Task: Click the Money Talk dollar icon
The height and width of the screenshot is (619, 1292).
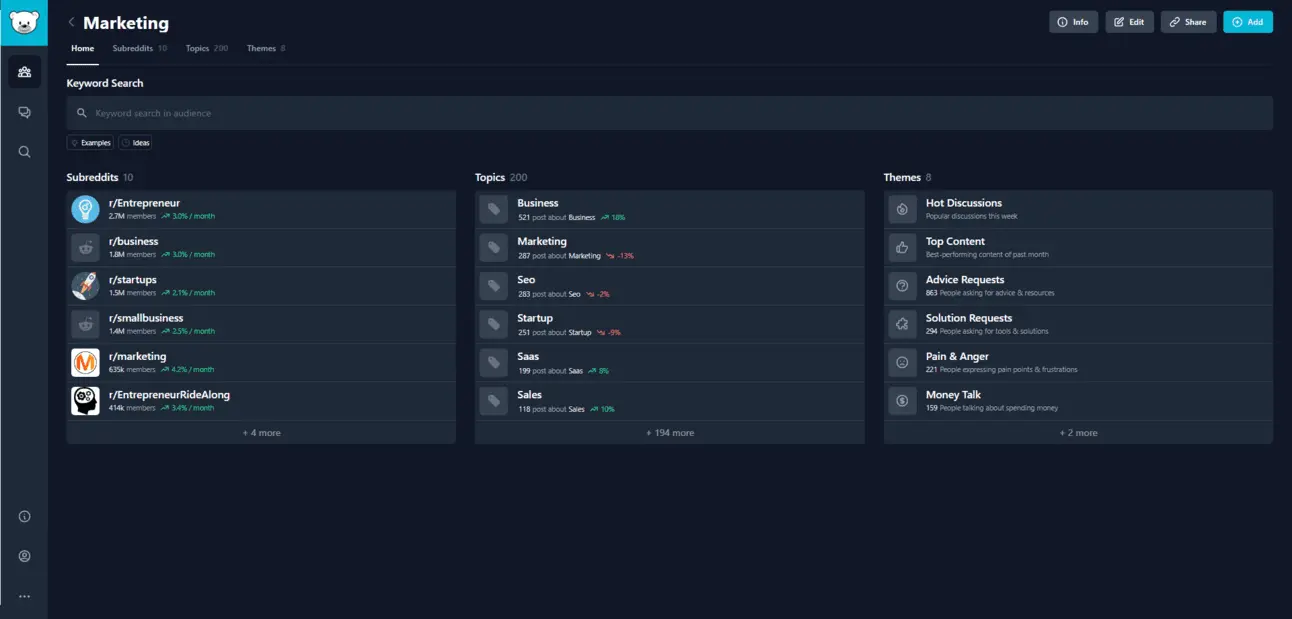Action: point(902,401)
